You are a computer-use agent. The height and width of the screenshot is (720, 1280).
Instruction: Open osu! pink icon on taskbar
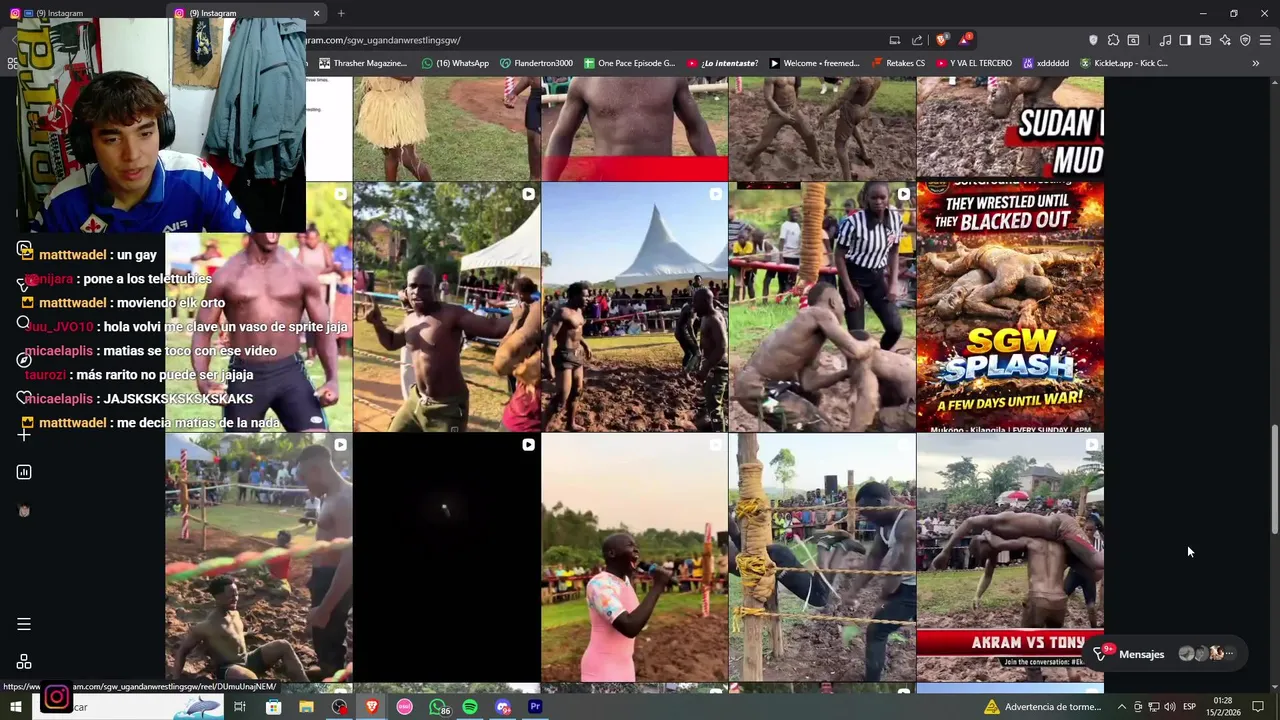pos(404,707)
